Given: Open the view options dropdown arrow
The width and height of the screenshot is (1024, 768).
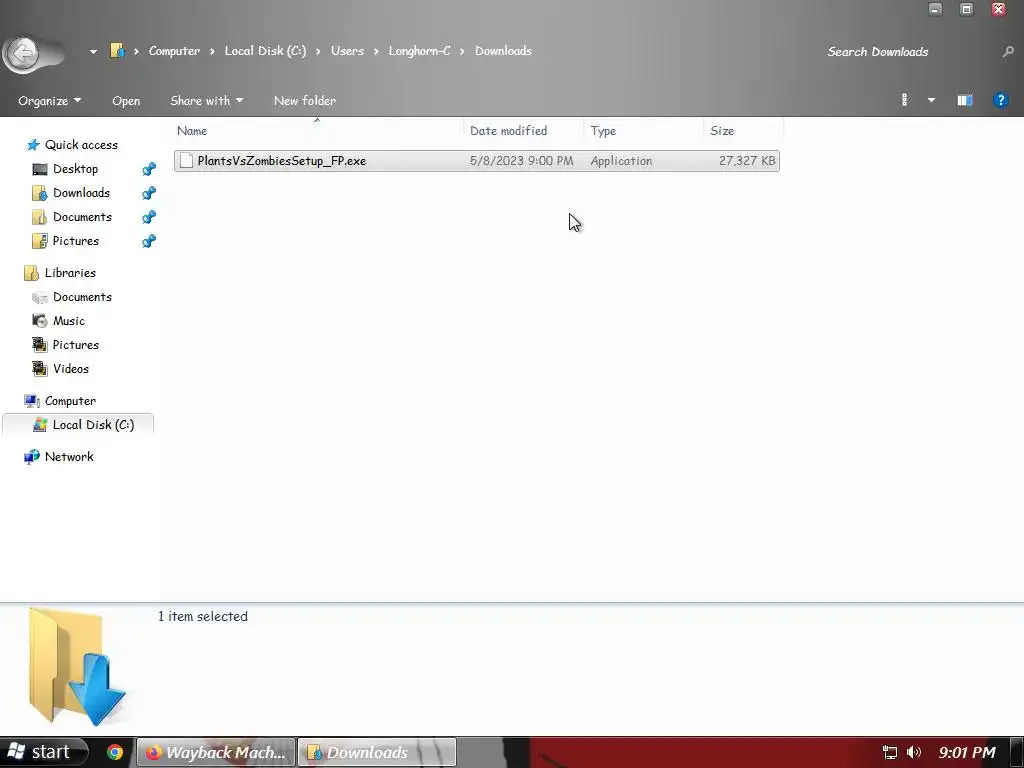Looking at the screenshot, I should [x=931, y=100].
